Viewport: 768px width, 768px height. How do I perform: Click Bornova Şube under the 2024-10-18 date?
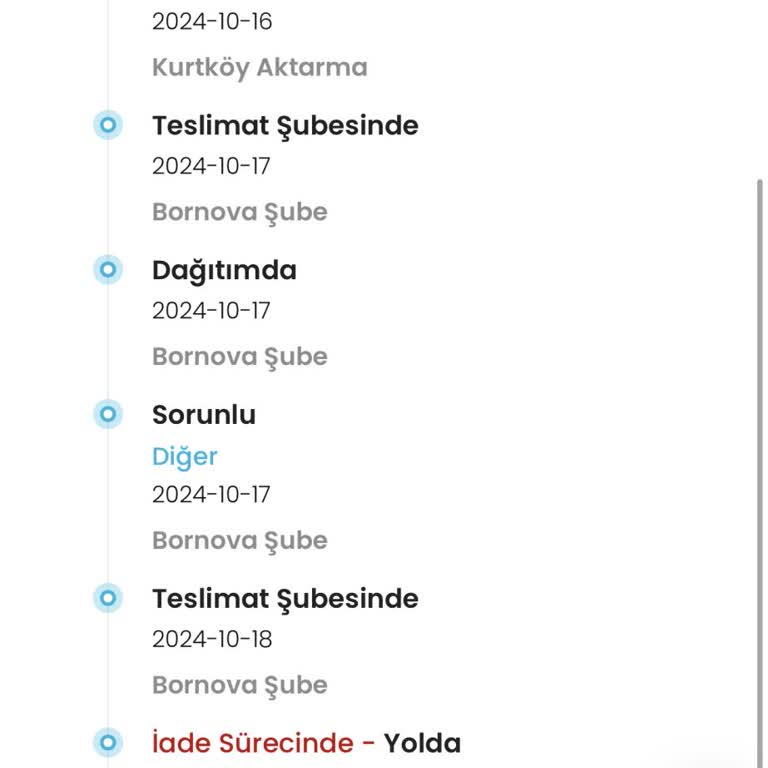click(x=240, y=686)
